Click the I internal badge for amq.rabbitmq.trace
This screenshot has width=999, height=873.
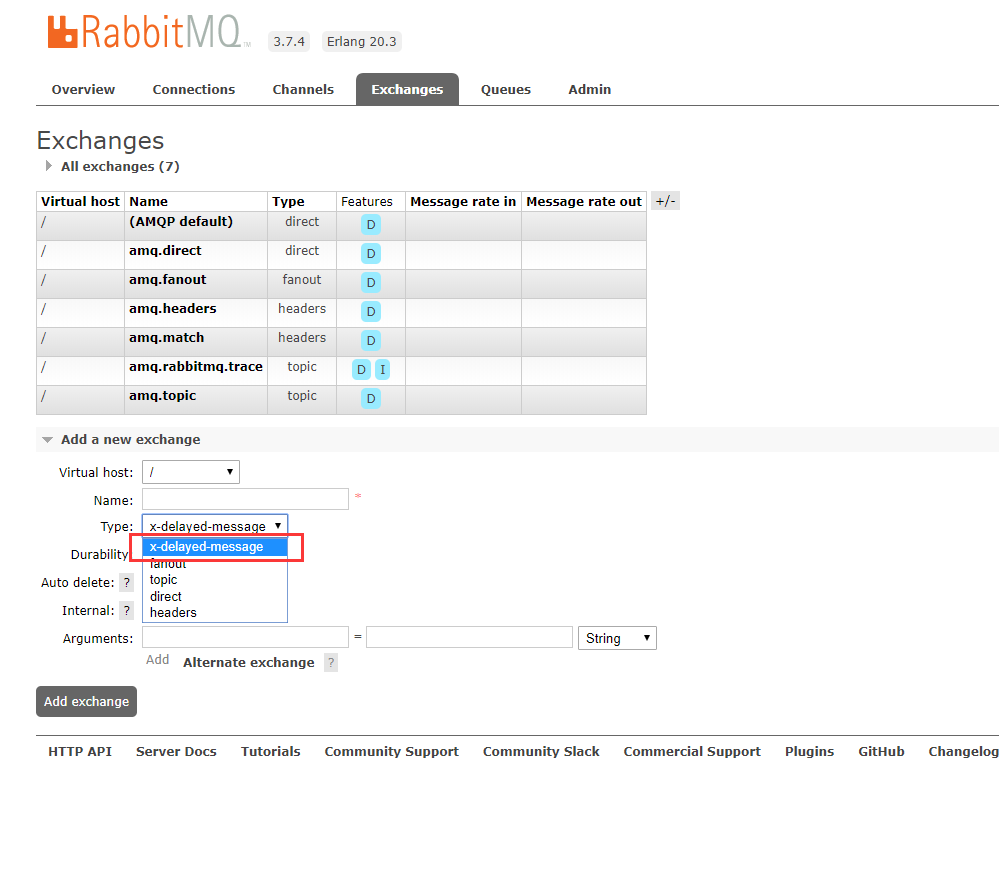[x=382, y=370]
